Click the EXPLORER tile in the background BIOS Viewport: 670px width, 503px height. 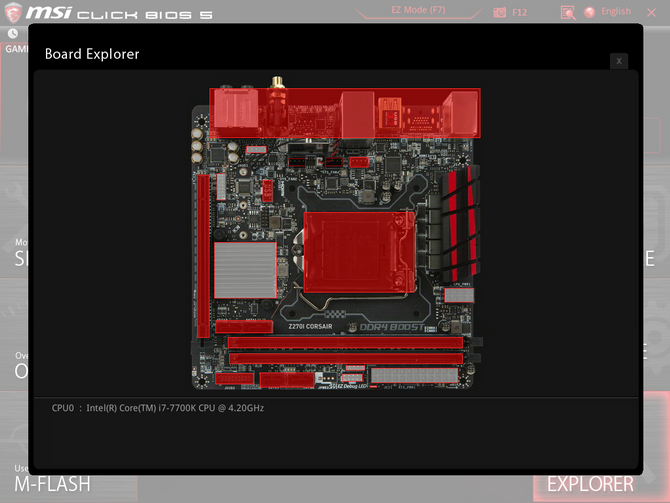click(x=591, y=485)
